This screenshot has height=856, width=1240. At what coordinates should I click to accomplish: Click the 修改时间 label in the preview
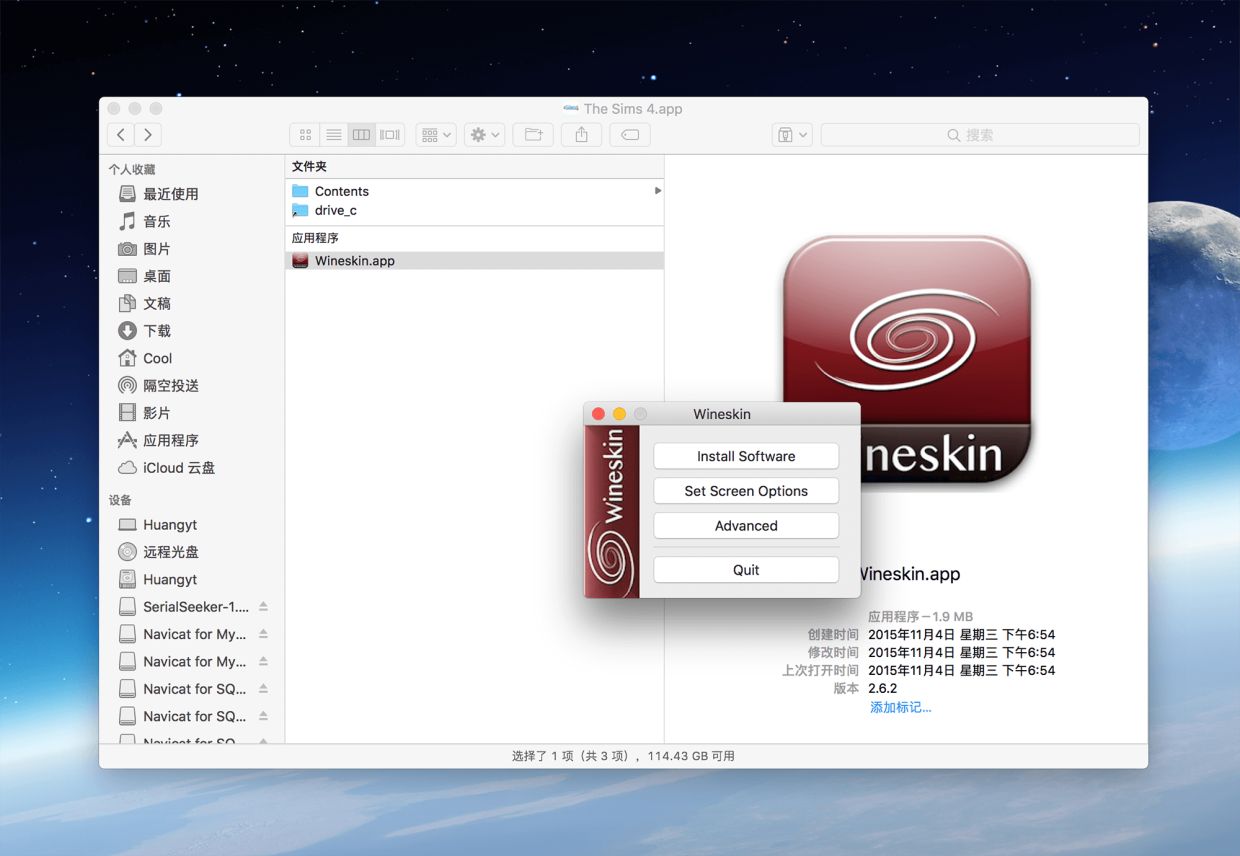coord(833,652)
